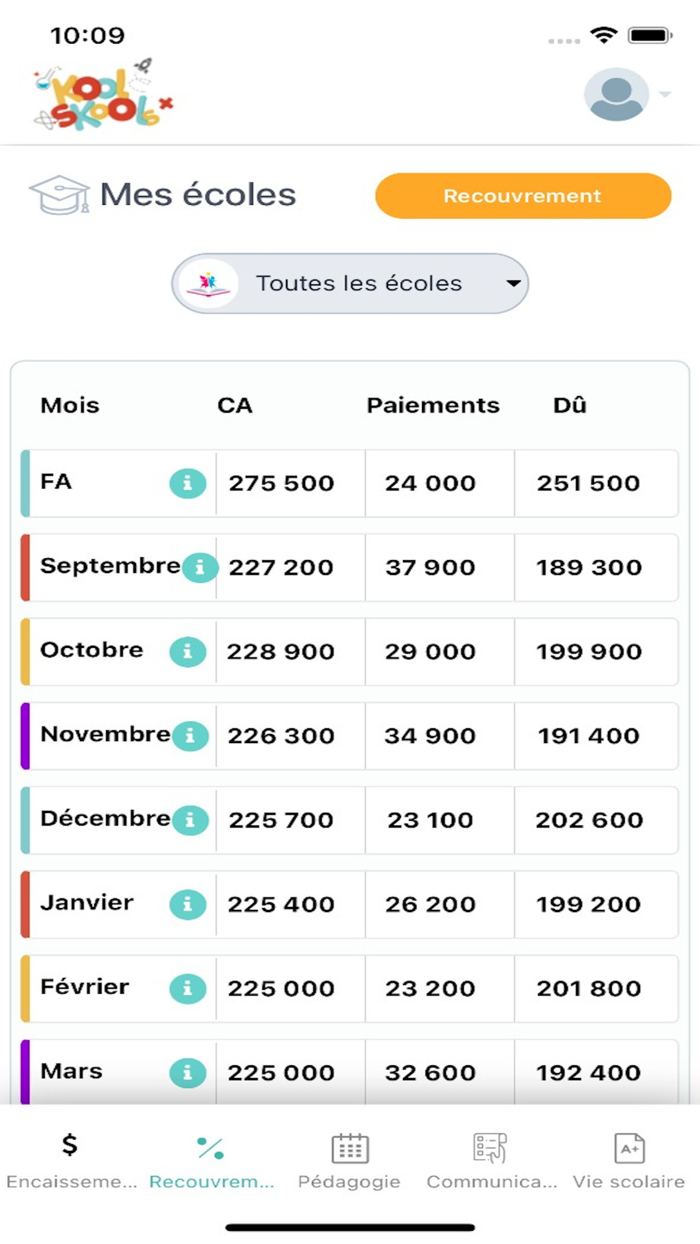Open the Toutes les écoles dropdown

tap(350, 284)
